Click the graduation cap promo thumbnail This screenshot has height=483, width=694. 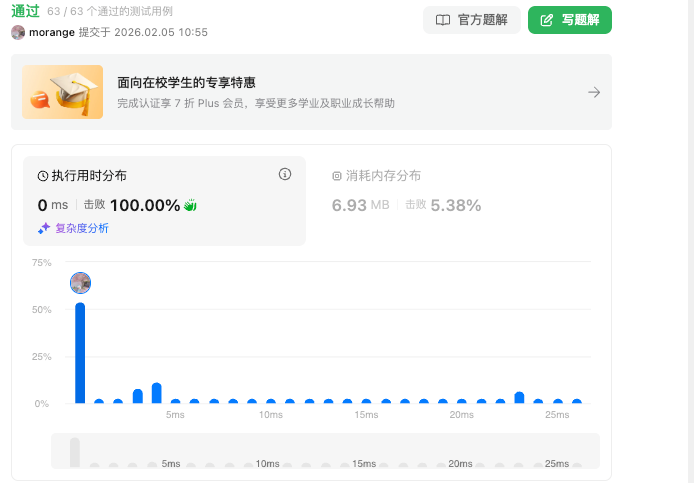tap(62, 92)
